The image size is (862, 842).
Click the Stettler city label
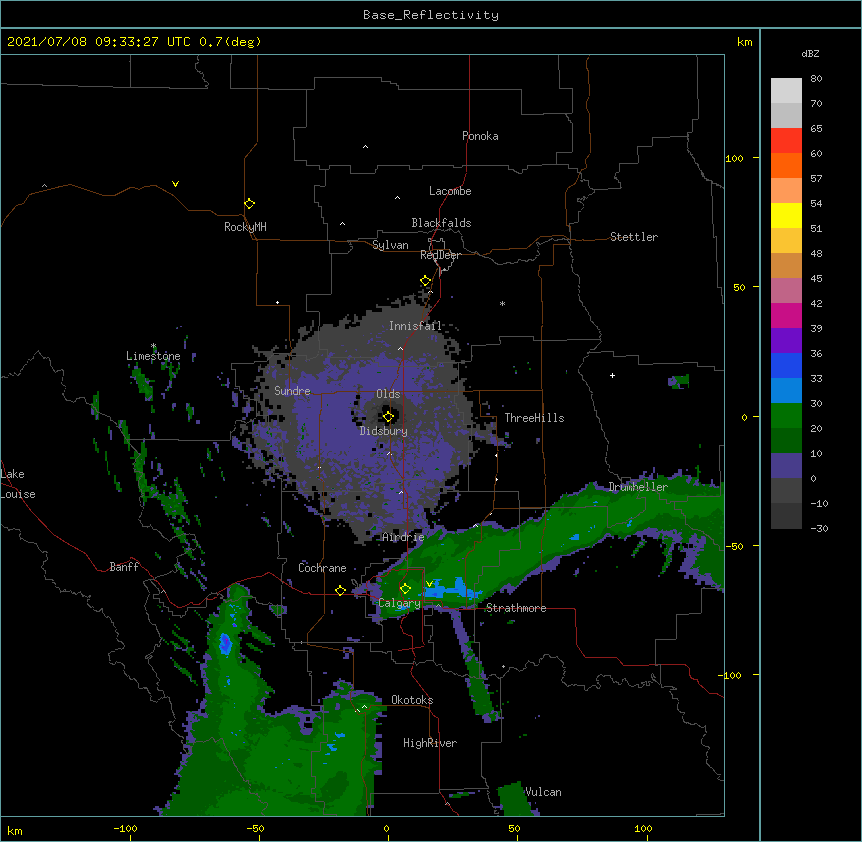634,237
